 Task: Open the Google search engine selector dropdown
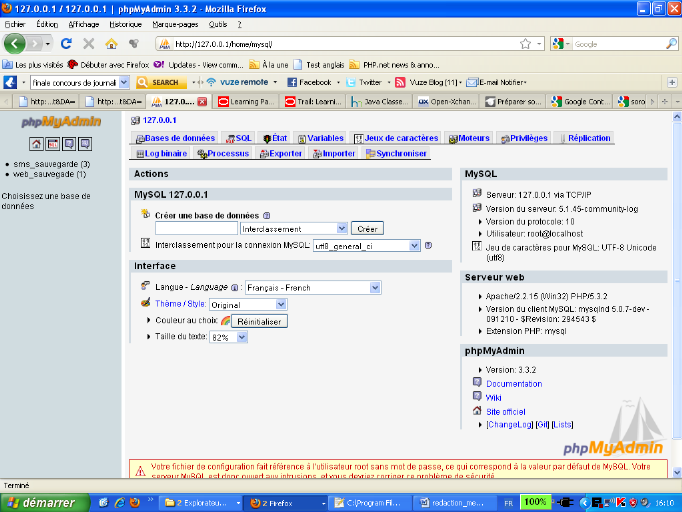[x=561, y=44]
